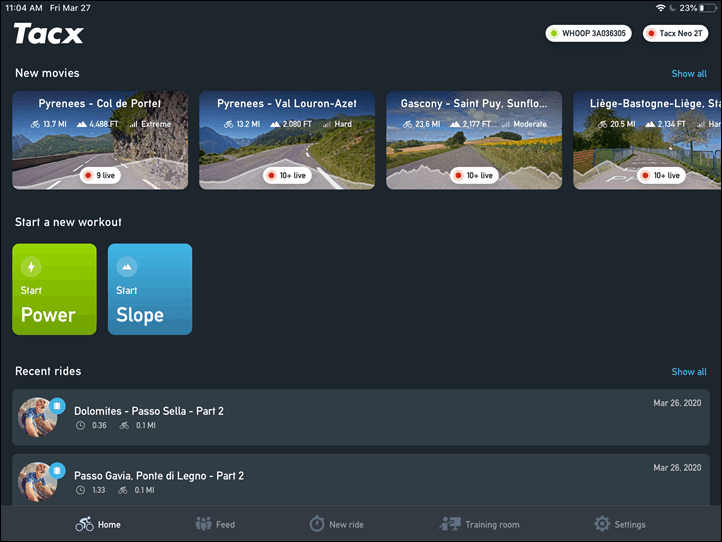Viewport: 722px width, 542px height.
Task: Tap 10+ live badge on Liège-Bastogne-Liège
Action: pos(661,175)
